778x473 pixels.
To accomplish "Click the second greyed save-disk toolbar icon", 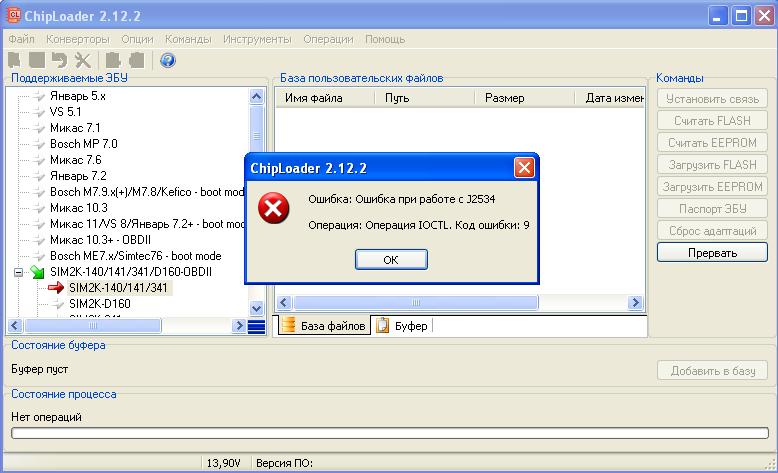I will (37, 60).
